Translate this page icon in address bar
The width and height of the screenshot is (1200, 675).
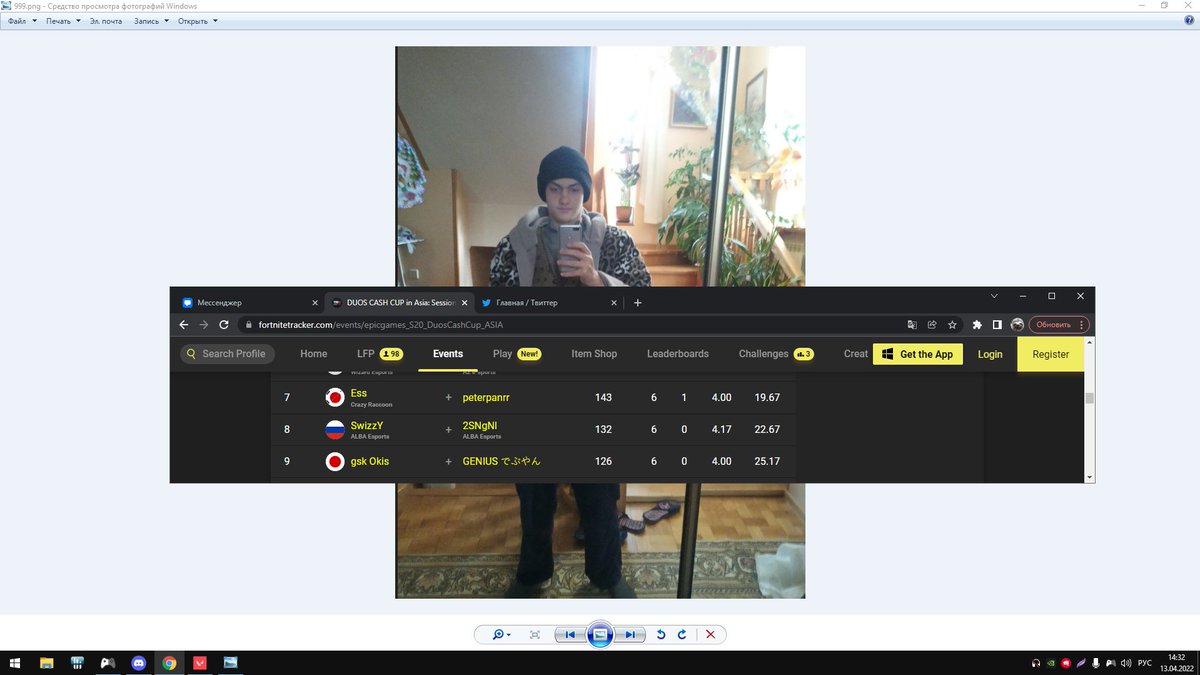[x=912, y=325]
